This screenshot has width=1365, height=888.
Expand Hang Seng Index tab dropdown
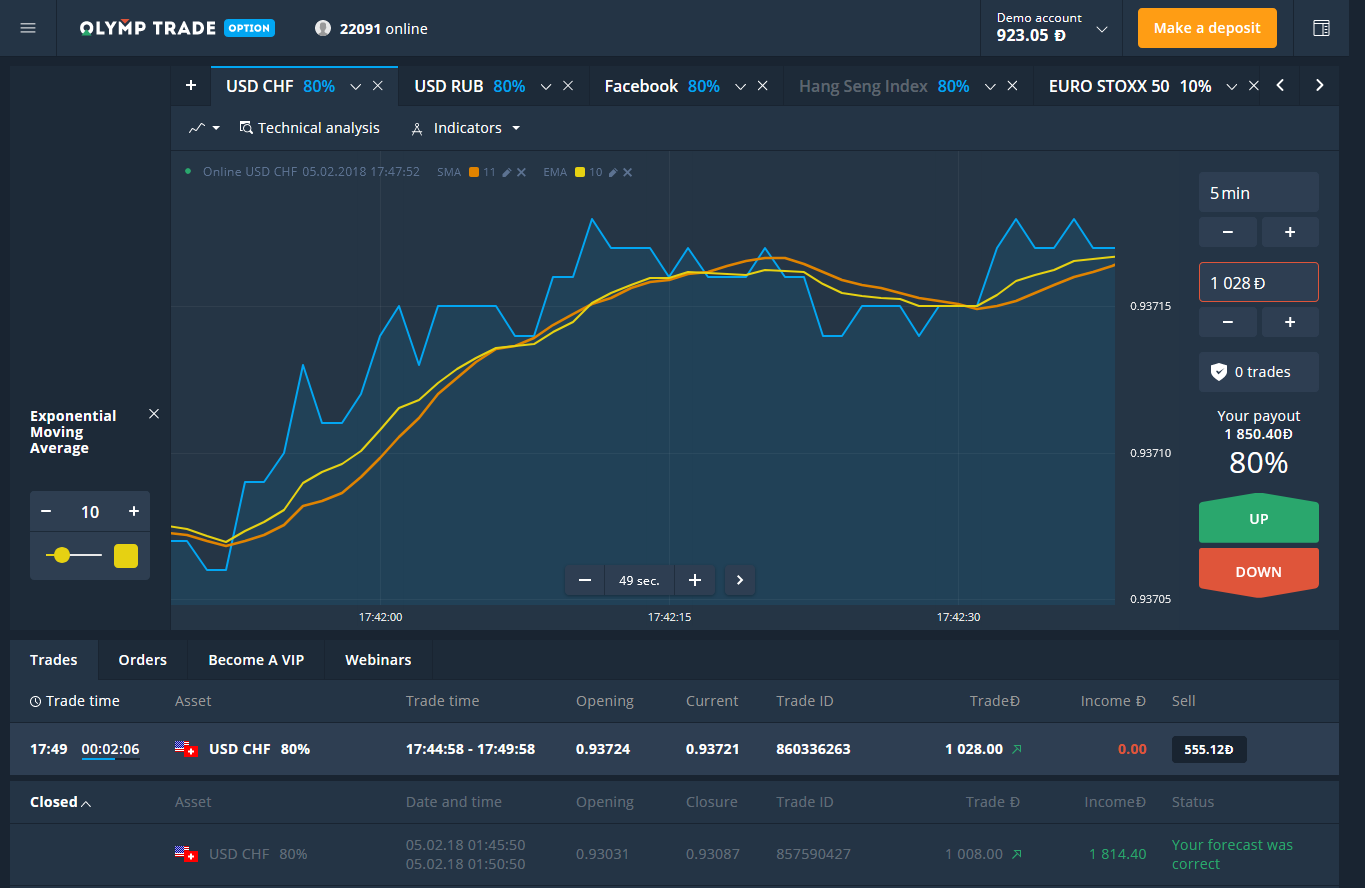tap(990, 87)
